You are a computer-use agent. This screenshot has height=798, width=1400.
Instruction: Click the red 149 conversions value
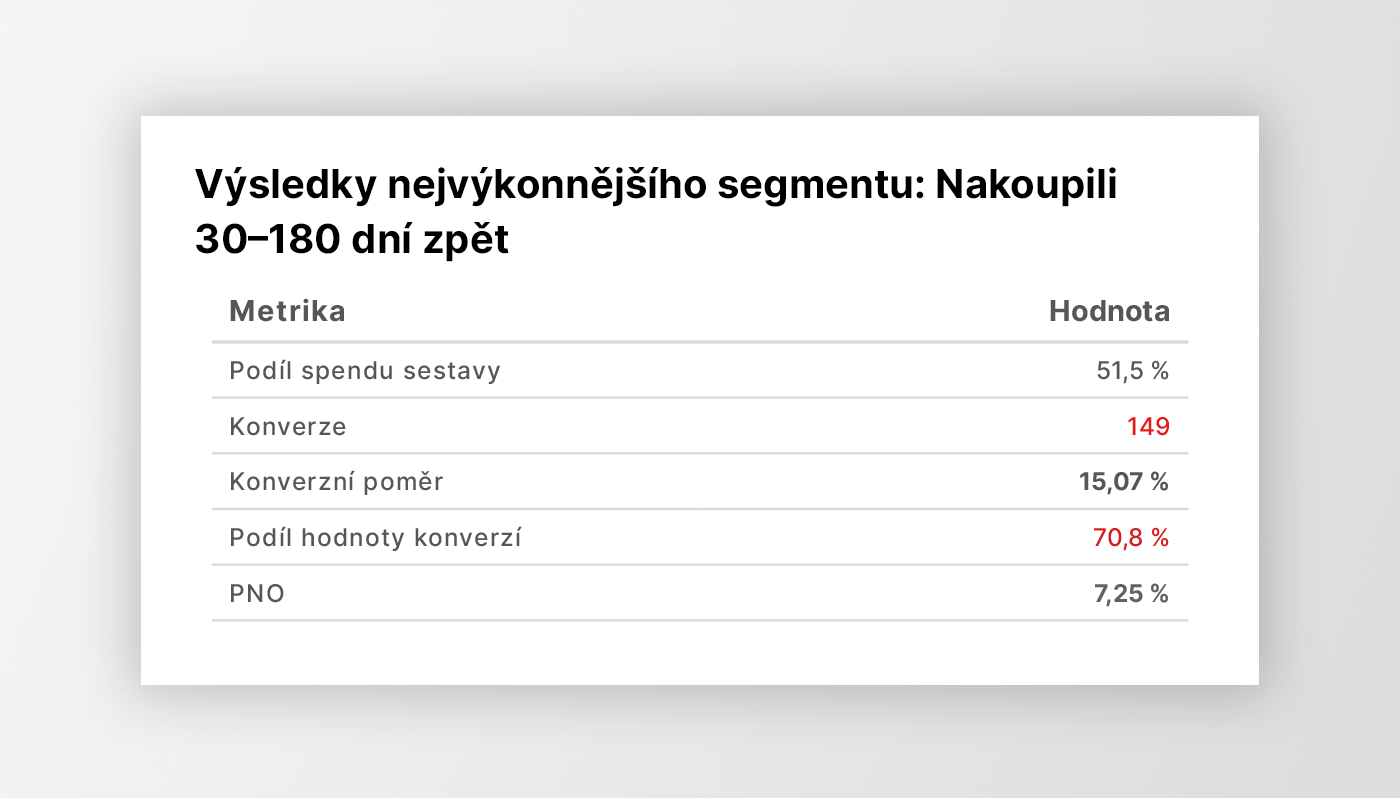coord(1148,427)
